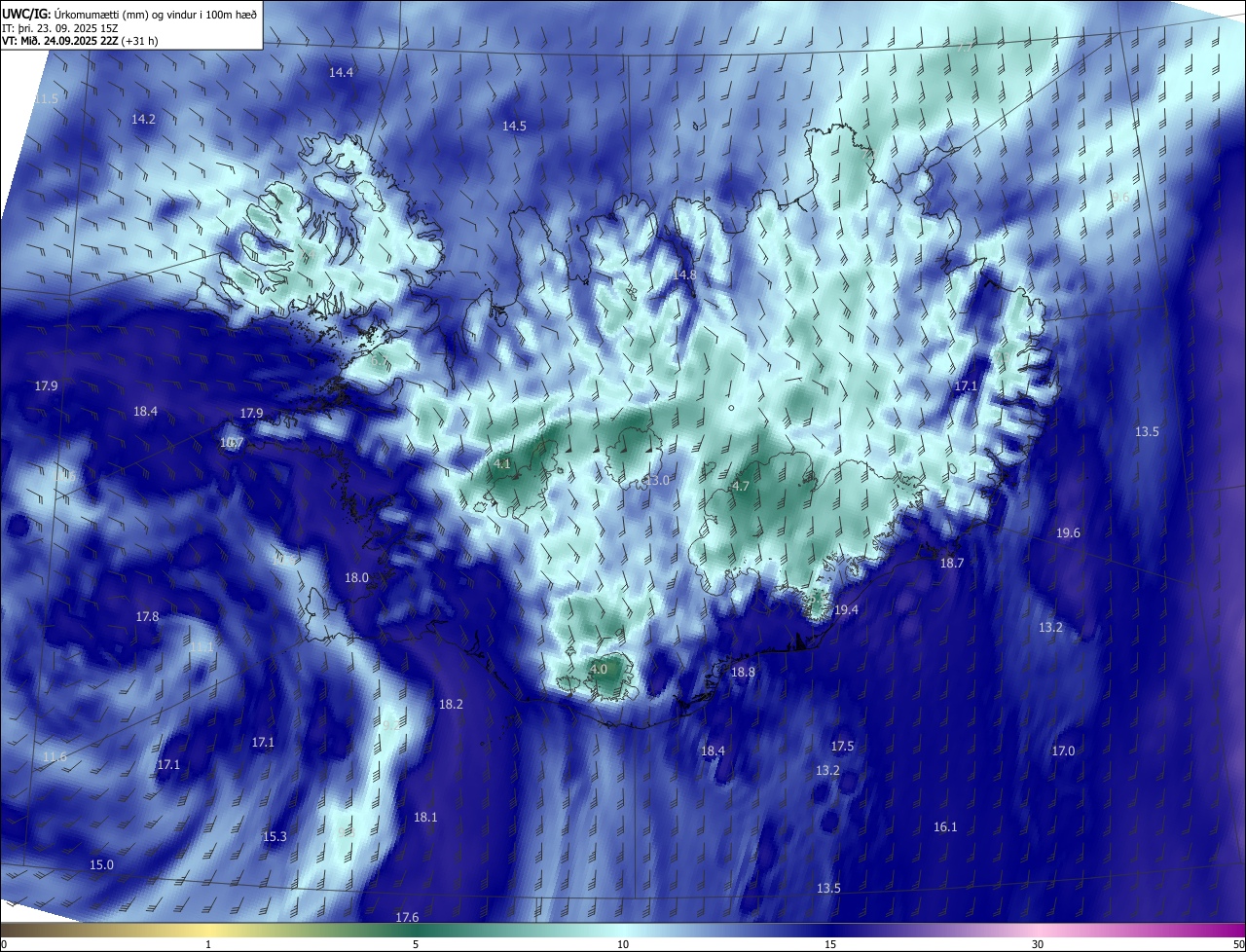
Task: Click the color scale tick label 10
Action: 623,944
